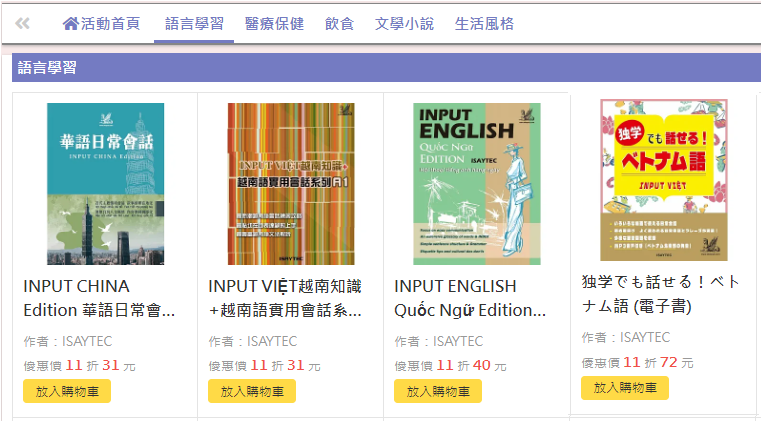Click the 31 元 price of INPUT VIỆT
This screenshot has height=421, width=761.
(304, 366)
